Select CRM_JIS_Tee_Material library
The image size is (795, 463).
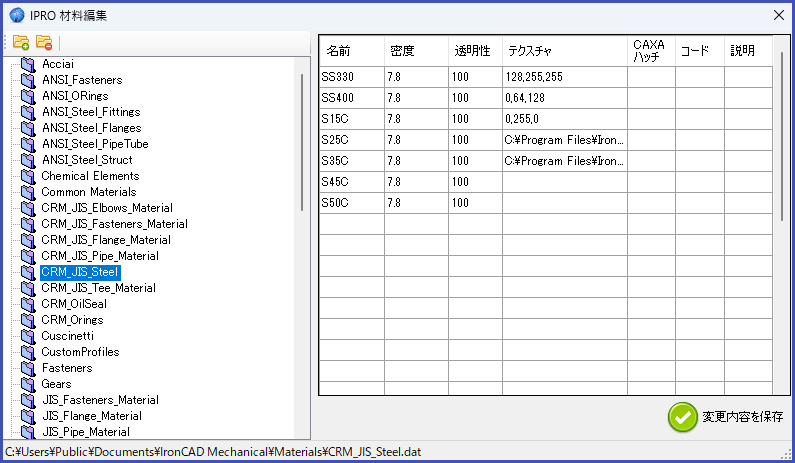[x=98, y=288]
